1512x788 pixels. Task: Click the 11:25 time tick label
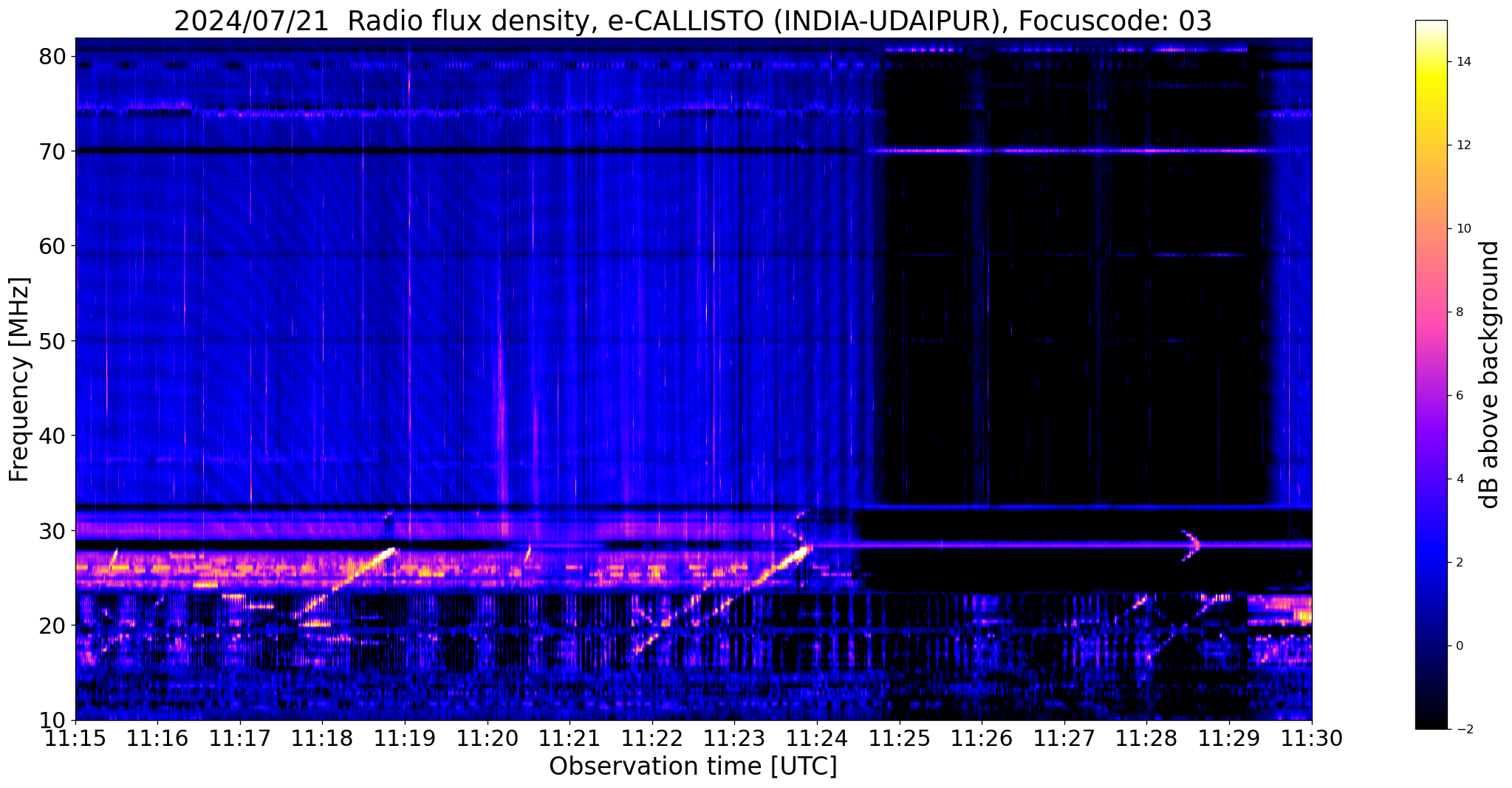(x=899, y=738)
